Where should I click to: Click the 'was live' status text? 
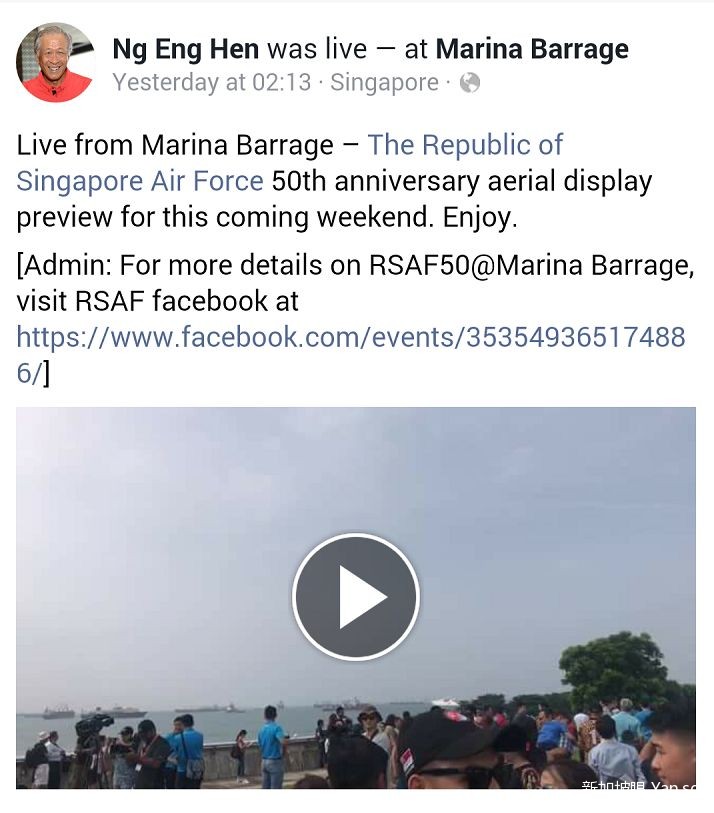click(x=317, y=49)
